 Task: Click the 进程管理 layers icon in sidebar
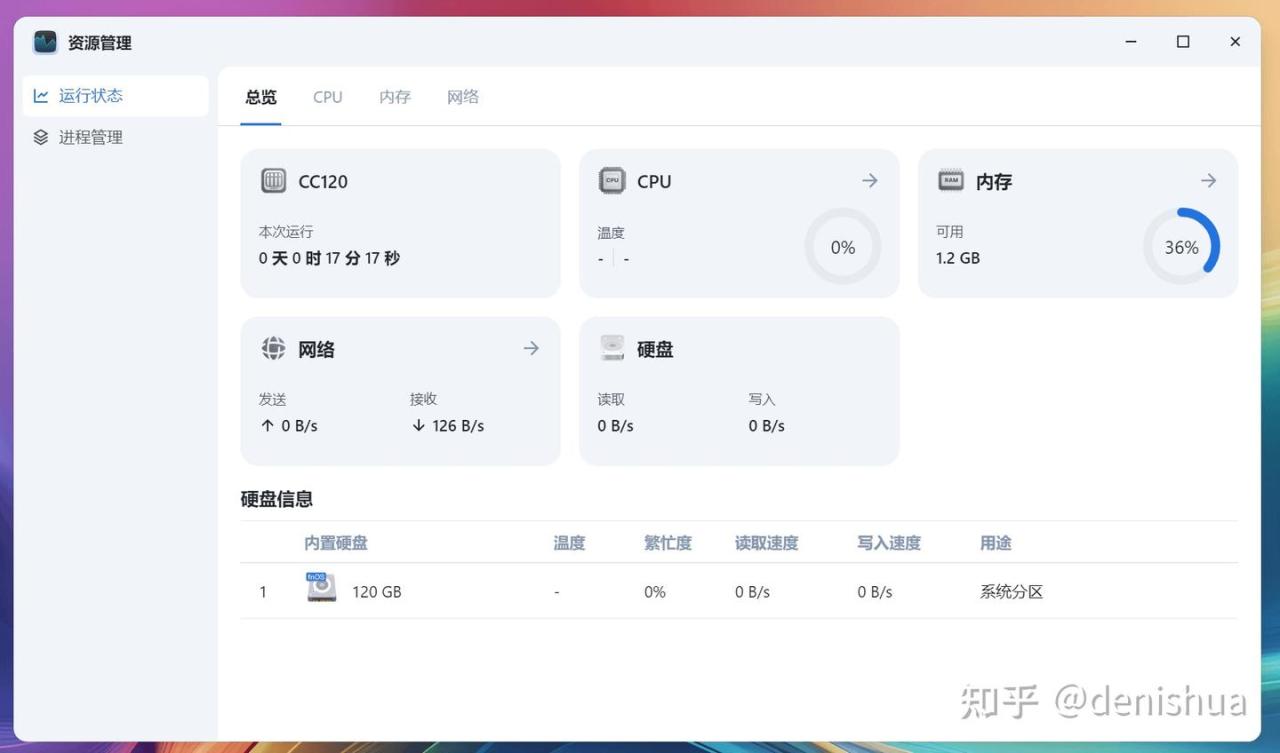click(x=41, y=138)
